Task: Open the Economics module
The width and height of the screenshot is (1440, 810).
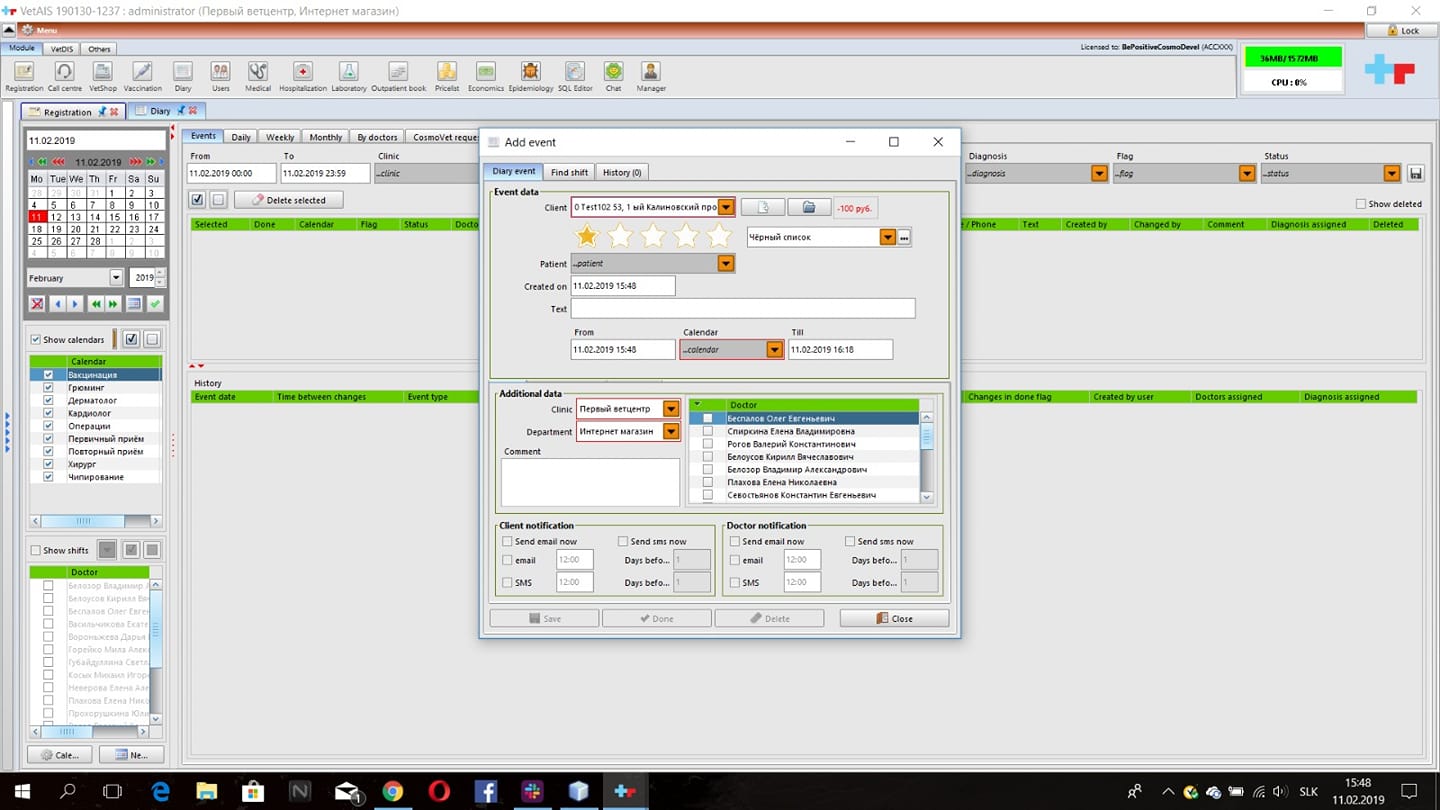Action: (x=486, y=76)
